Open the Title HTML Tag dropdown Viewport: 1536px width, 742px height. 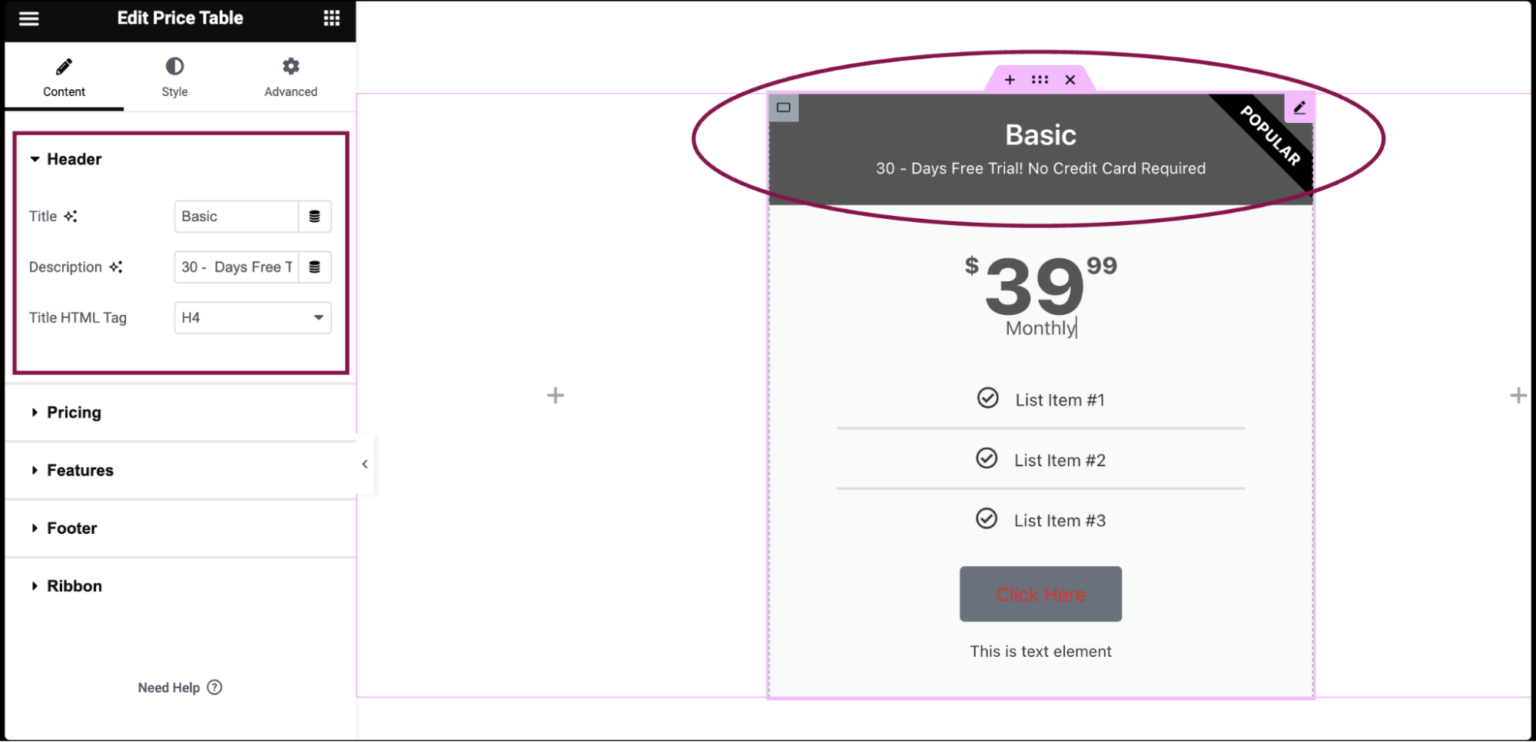(x=252, y=317)
